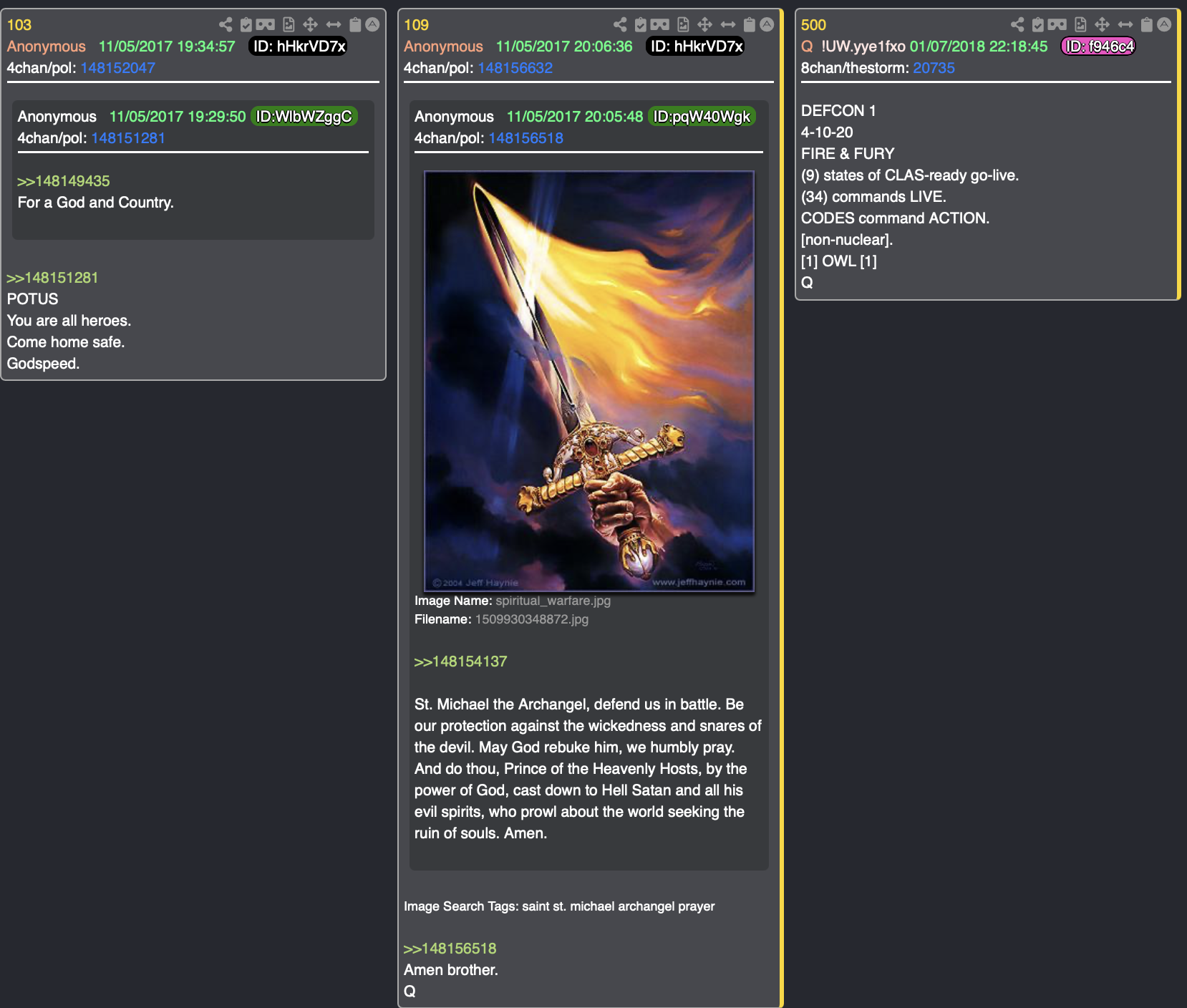Click the VR goggles icon on post 109

[660, 25]
